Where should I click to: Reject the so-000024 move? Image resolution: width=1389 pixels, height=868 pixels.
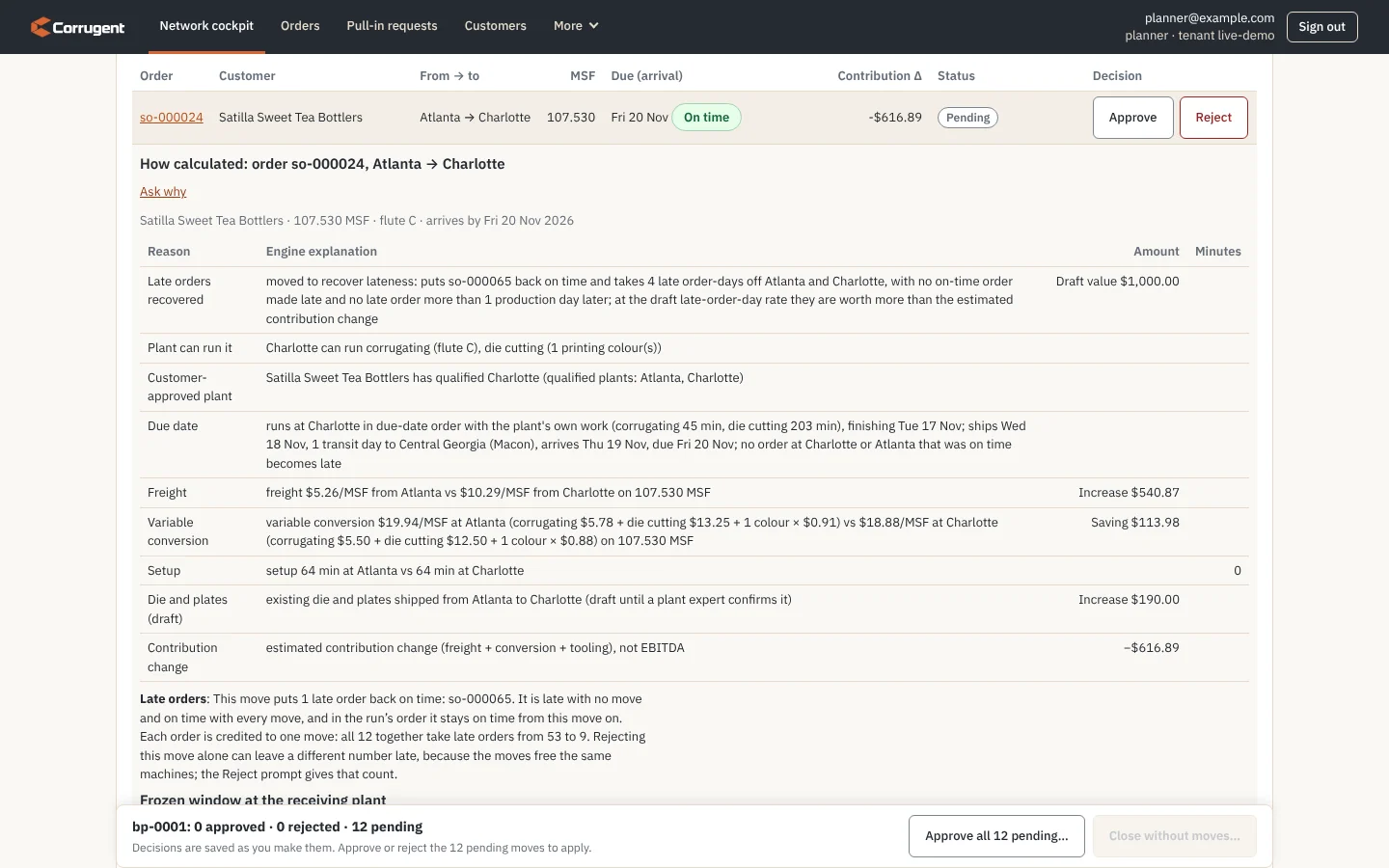[x=1213, y=118]
